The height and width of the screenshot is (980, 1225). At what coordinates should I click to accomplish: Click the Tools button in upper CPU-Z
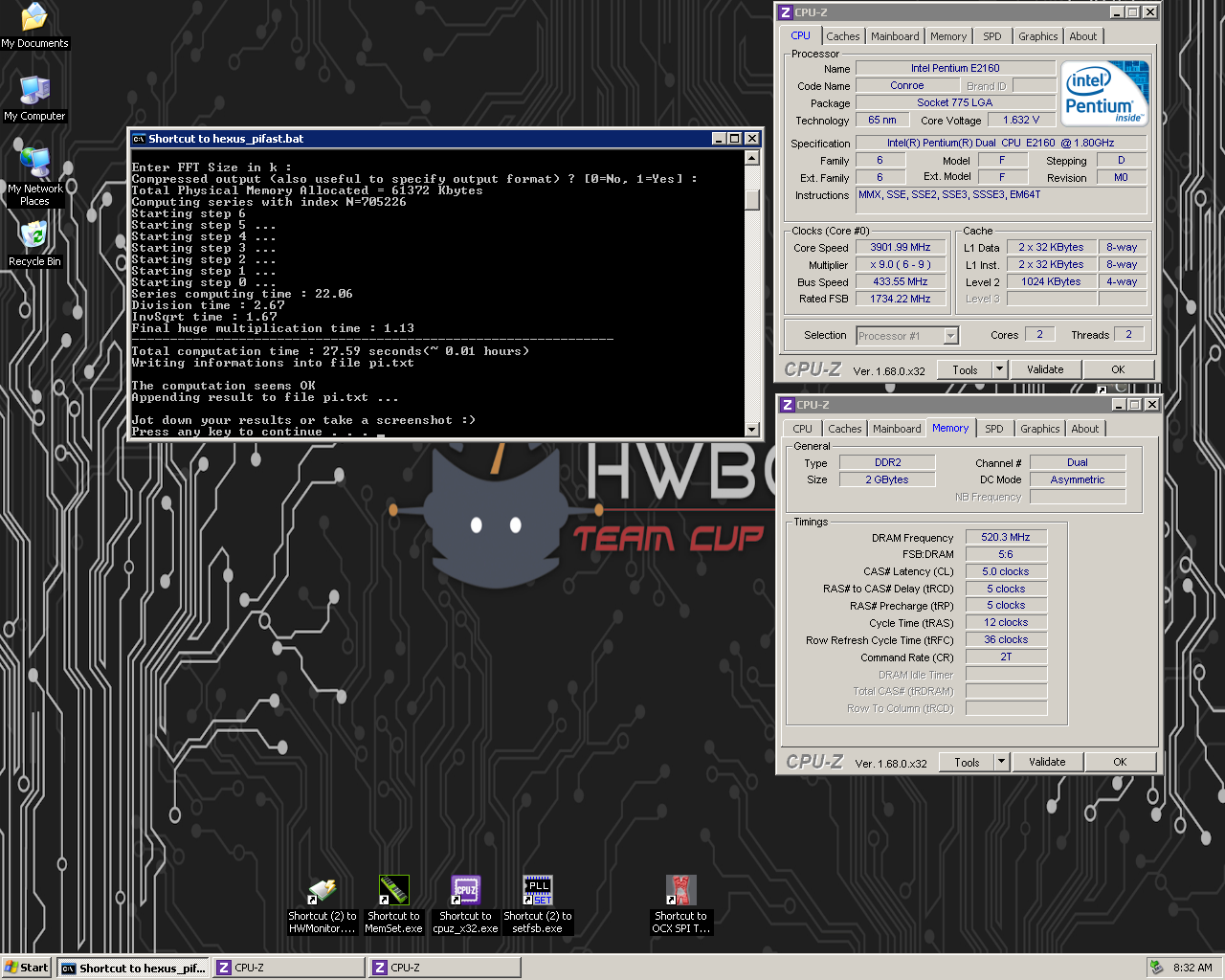click(x=965, y=369)
